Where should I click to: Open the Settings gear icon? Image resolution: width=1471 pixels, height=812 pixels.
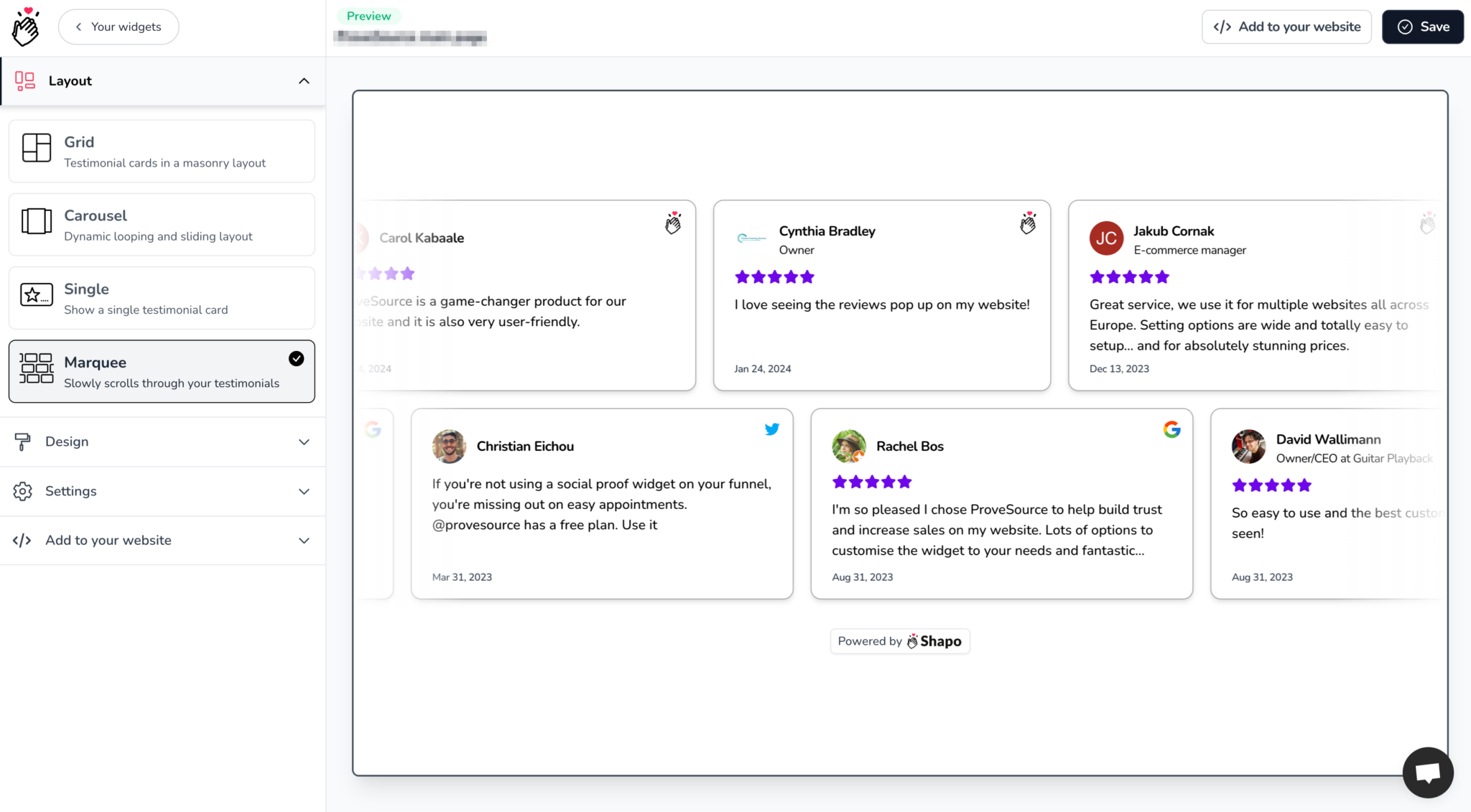pos(22,491)
